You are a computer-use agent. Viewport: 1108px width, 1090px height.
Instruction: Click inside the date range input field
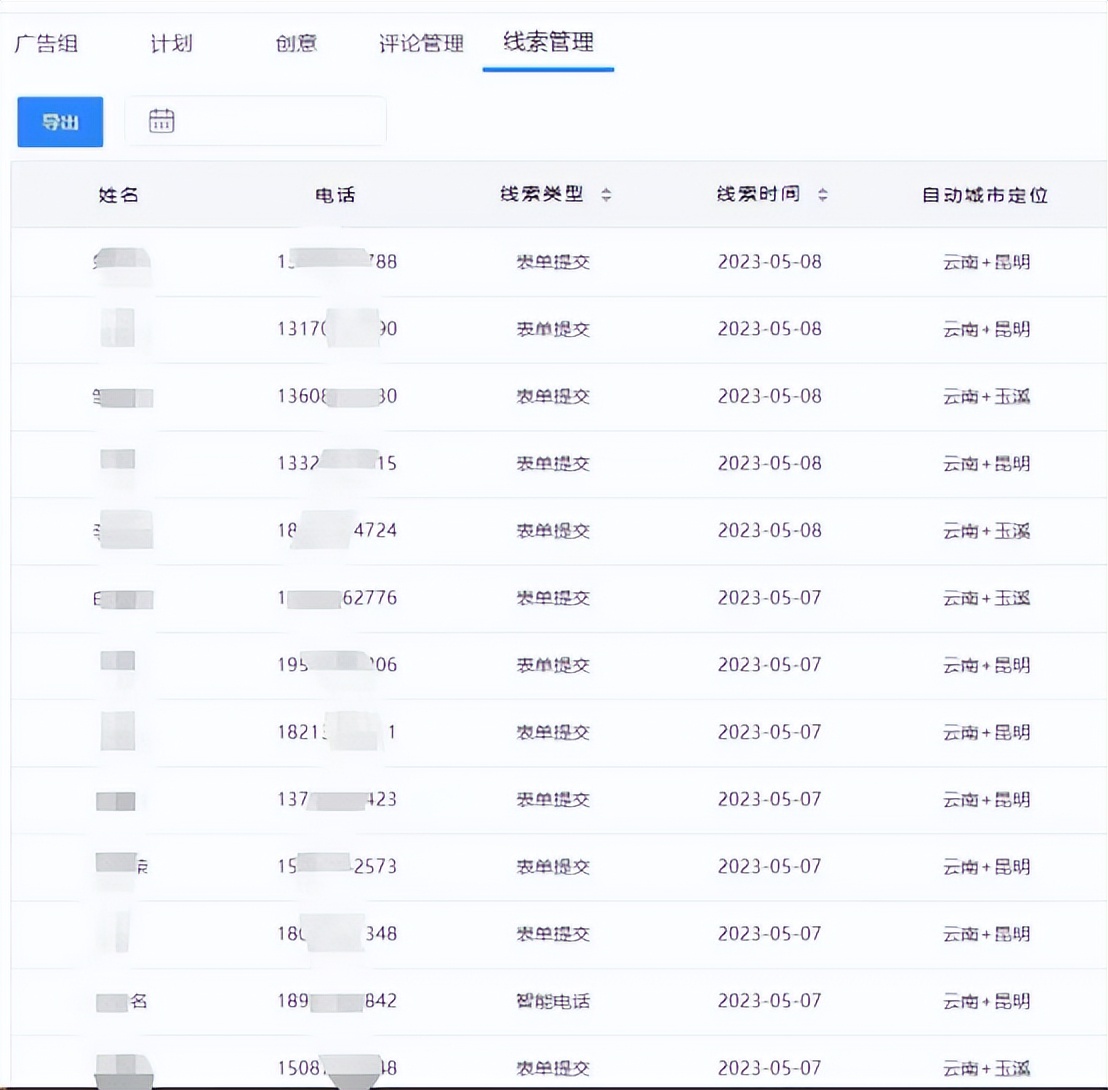(270, 121)
